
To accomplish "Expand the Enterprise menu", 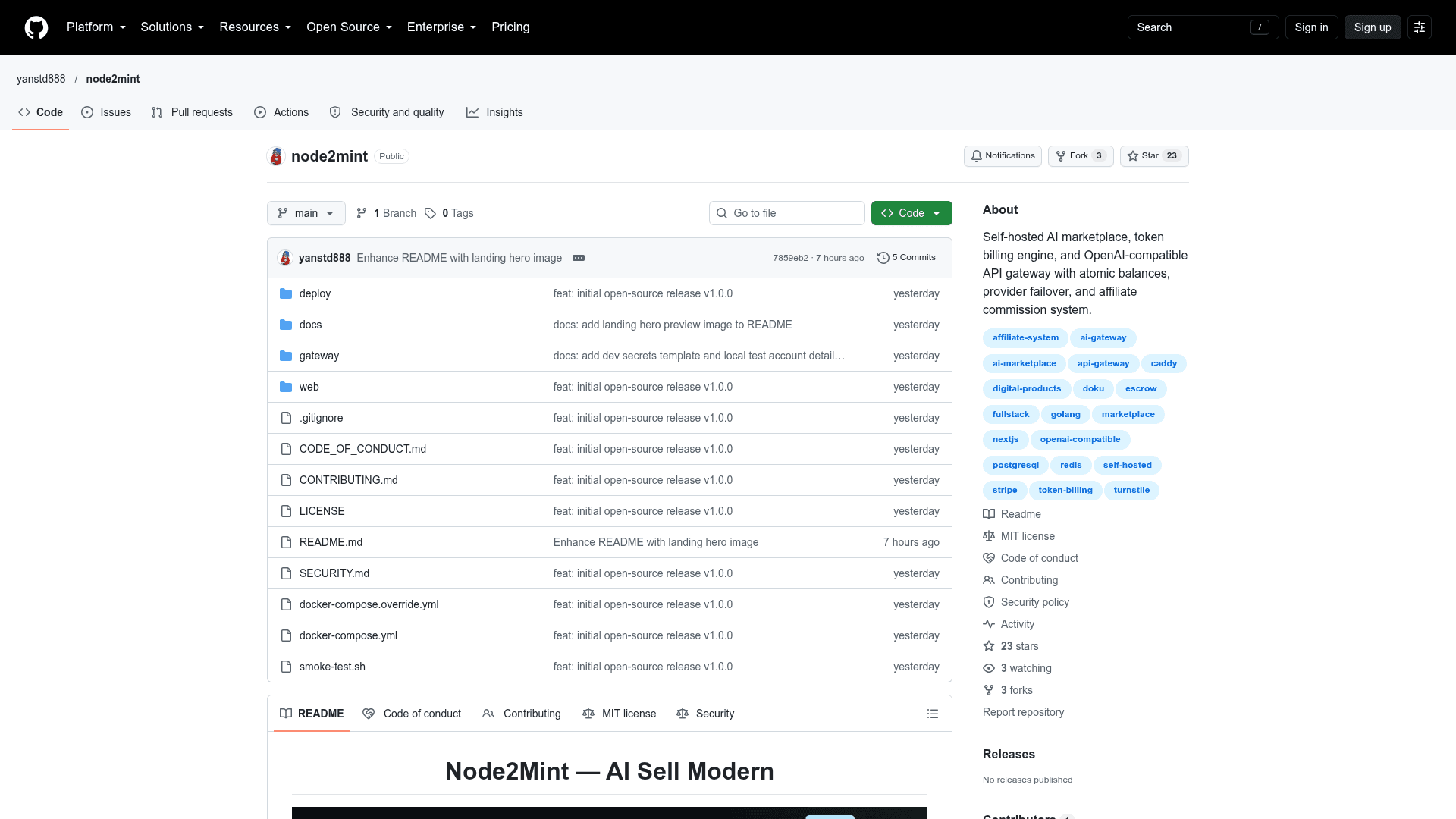I will coord(442,27).
